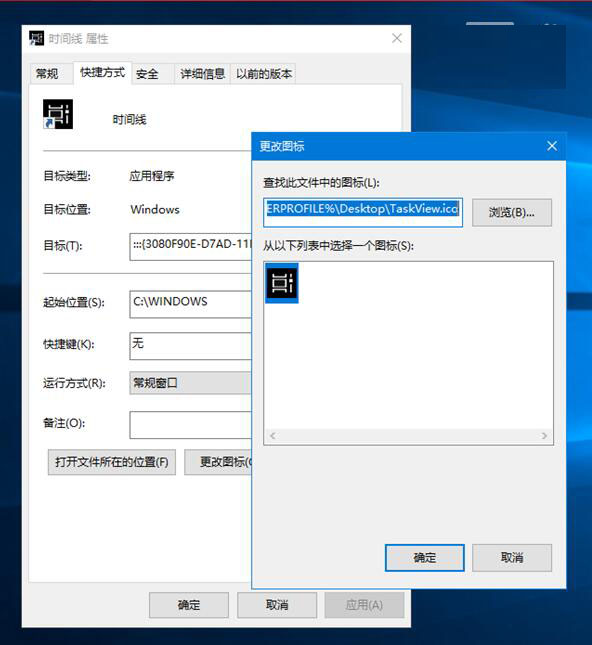Click 取消 in 时间线 属性 window
This screenshot has height=645, width=592.
[x=277, y=605]
